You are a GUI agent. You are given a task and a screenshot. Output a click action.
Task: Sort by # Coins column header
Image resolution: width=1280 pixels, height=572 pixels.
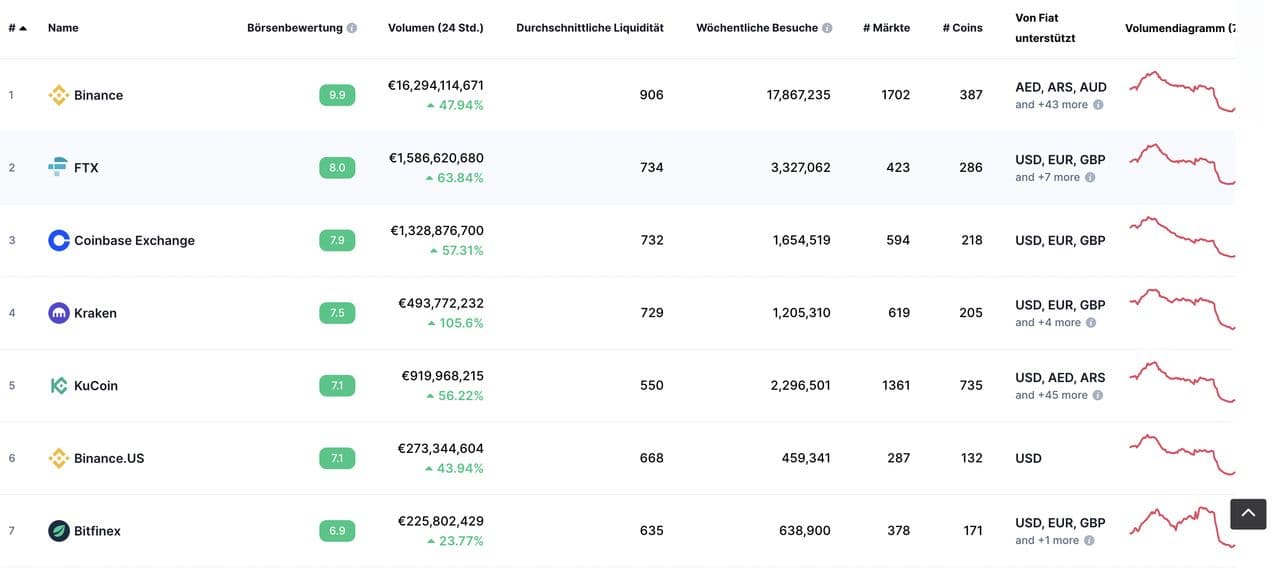click(962, 28)
